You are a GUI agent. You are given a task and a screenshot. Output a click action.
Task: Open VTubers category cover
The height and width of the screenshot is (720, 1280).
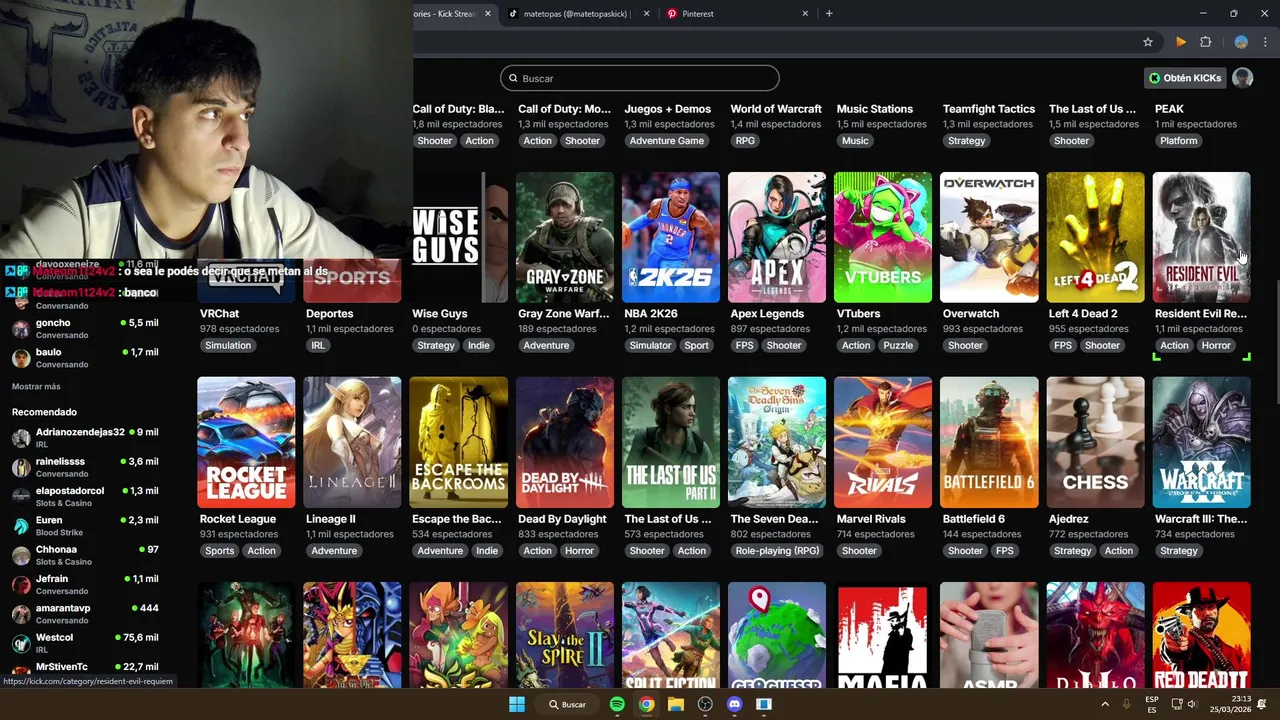click(x=883, y=237)
